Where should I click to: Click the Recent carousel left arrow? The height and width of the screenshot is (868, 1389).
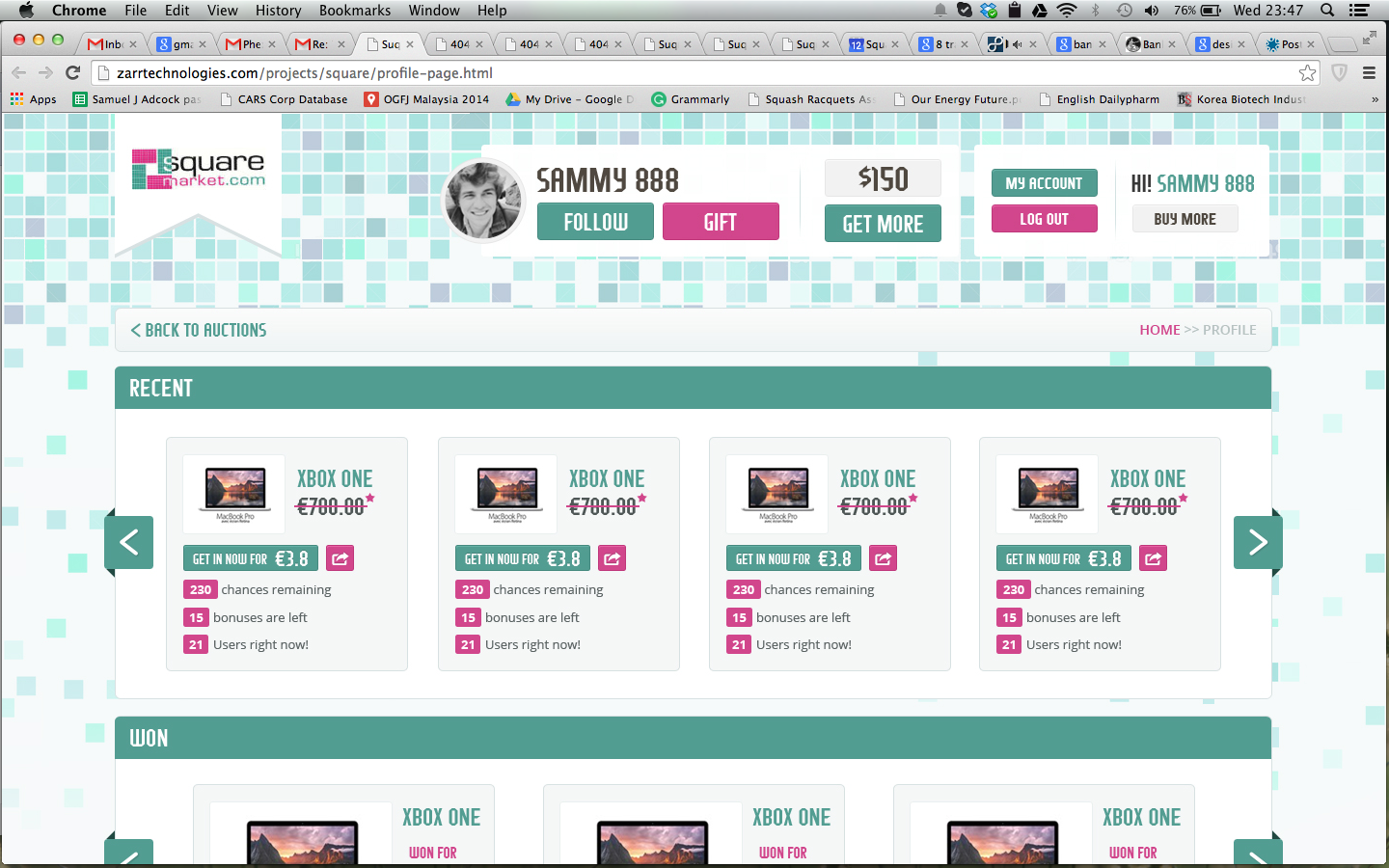(129, 542)
